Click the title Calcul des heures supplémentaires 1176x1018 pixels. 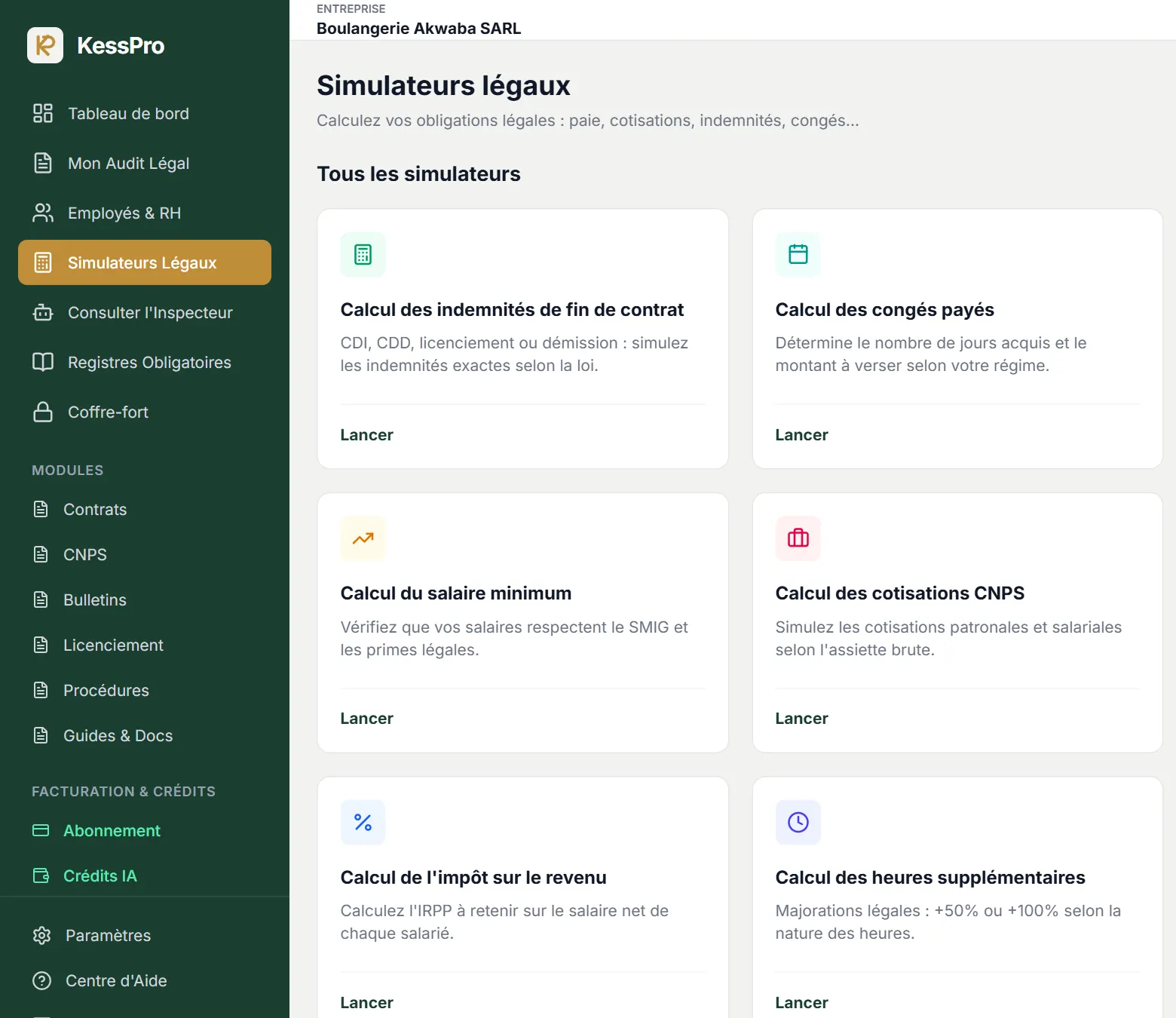click(930, 878)
